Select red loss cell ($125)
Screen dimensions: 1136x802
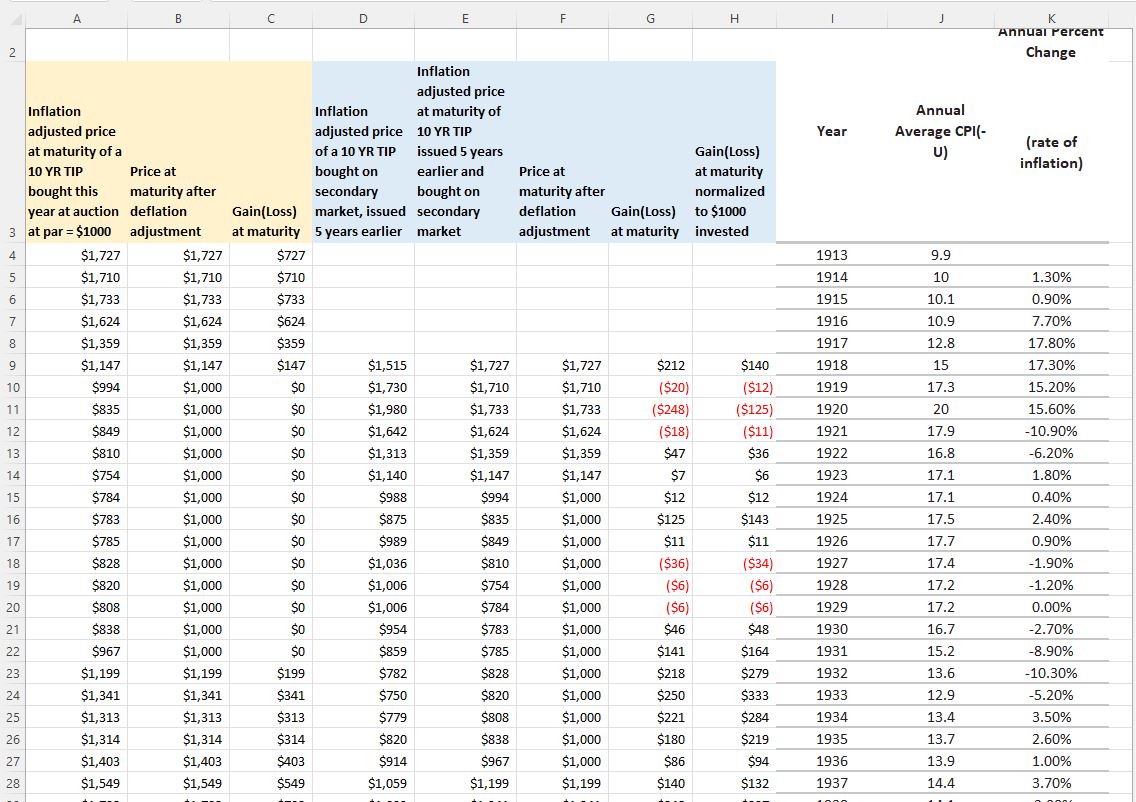[x=734, y=410]
